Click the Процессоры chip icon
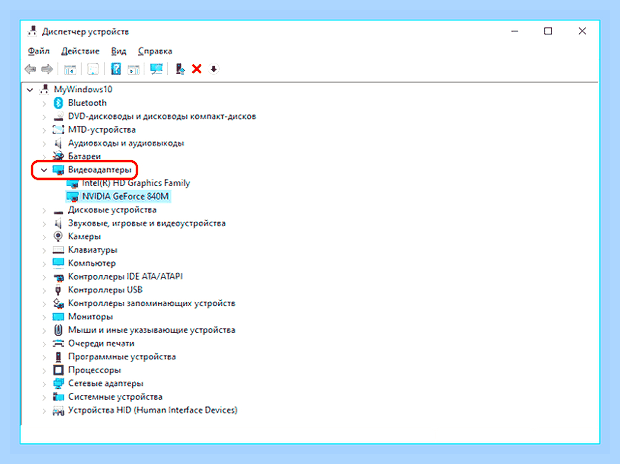 58,370
